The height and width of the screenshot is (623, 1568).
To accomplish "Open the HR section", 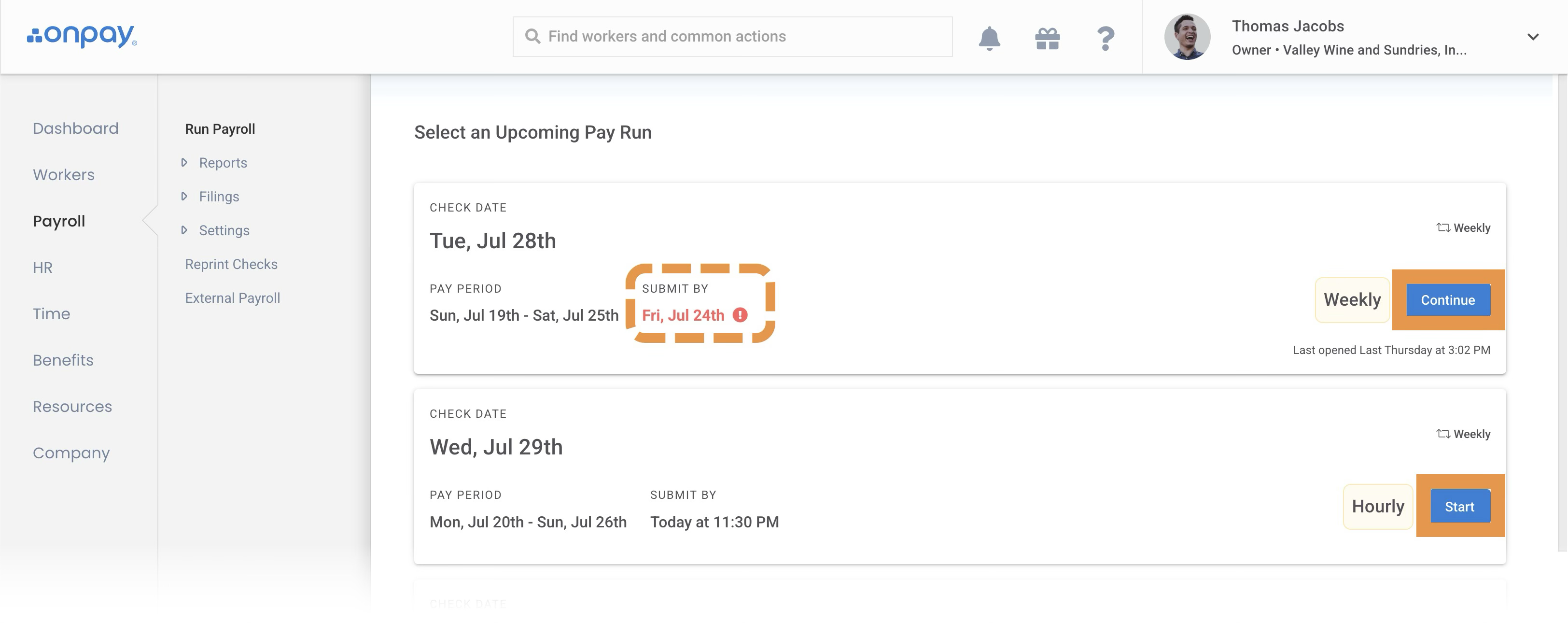I will coord(42,268).
